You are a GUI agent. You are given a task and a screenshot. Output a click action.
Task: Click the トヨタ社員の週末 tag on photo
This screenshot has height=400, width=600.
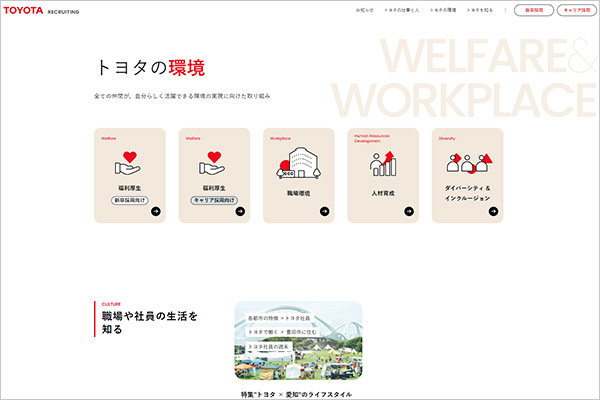(x=269, y=346)
